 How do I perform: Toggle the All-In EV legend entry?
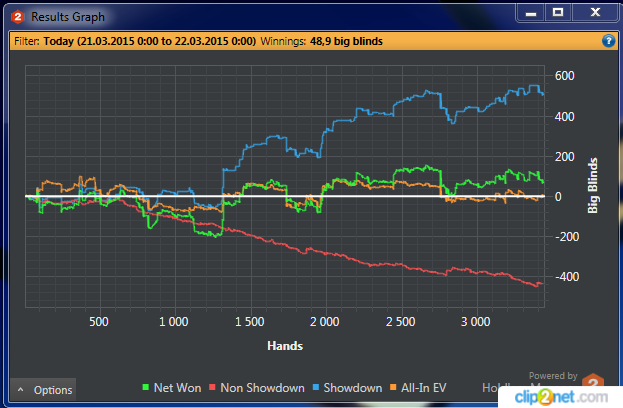click(418, 388)
